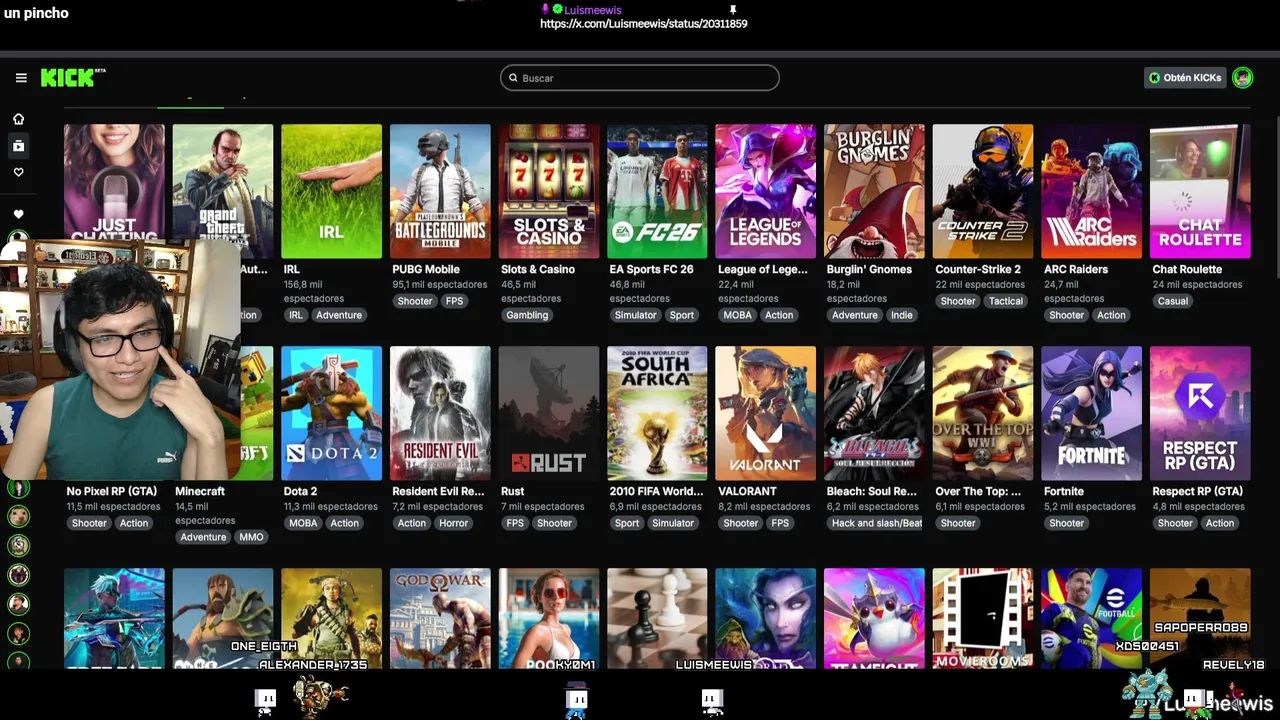
Task: Open the Respect RP (GTA) cover
Action: point(1200,413)
